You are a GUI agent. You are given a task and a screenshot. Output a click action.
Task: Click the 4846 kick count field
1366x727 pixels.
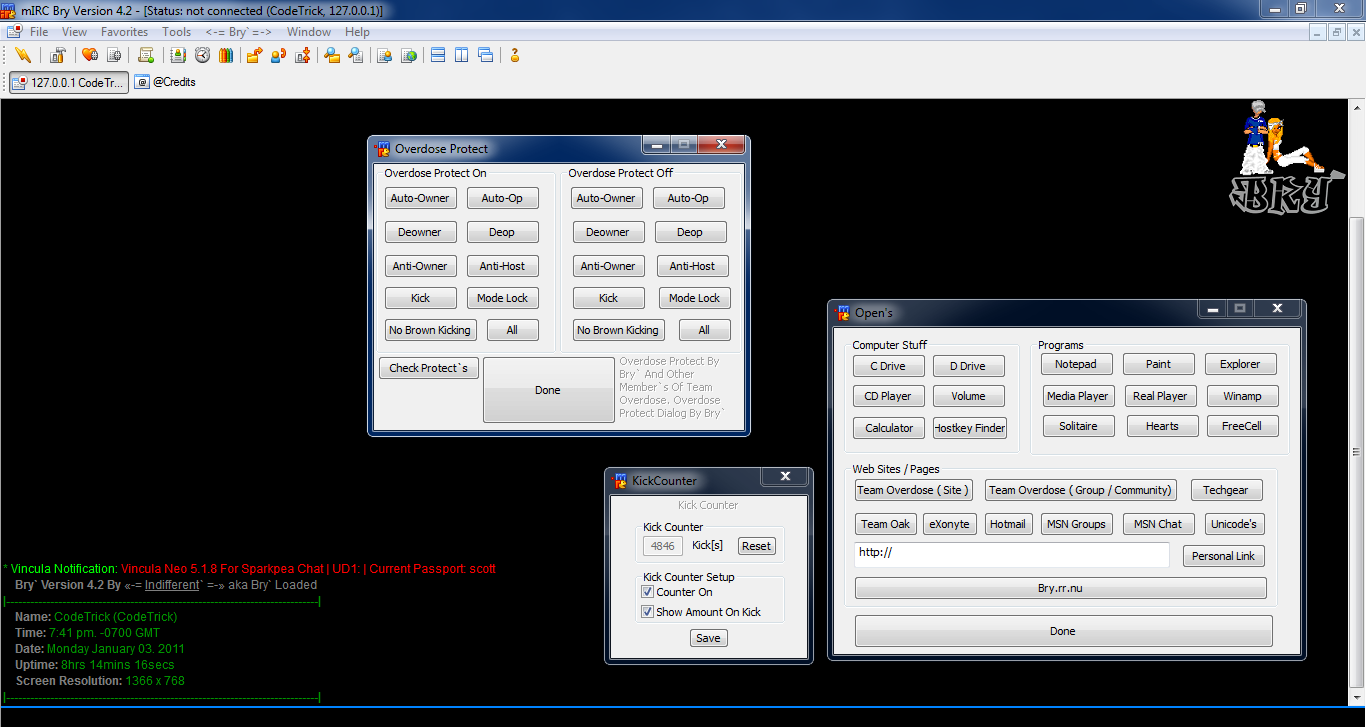tap(662, 546)
